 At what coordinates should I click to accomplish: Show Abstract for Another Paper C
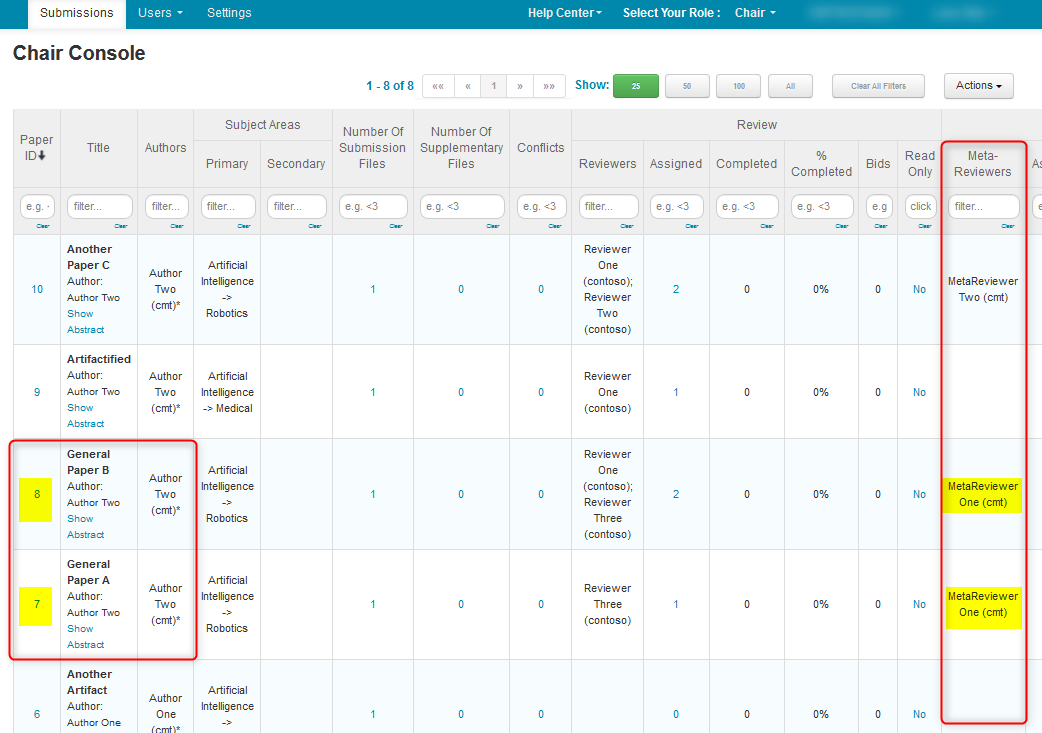click(85, 322)
